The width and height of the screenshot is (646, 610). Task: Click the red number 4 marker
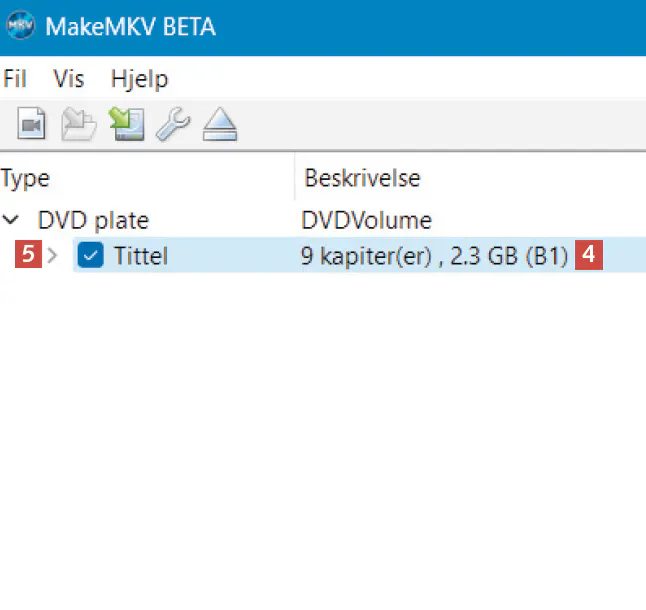coord(590,256)
